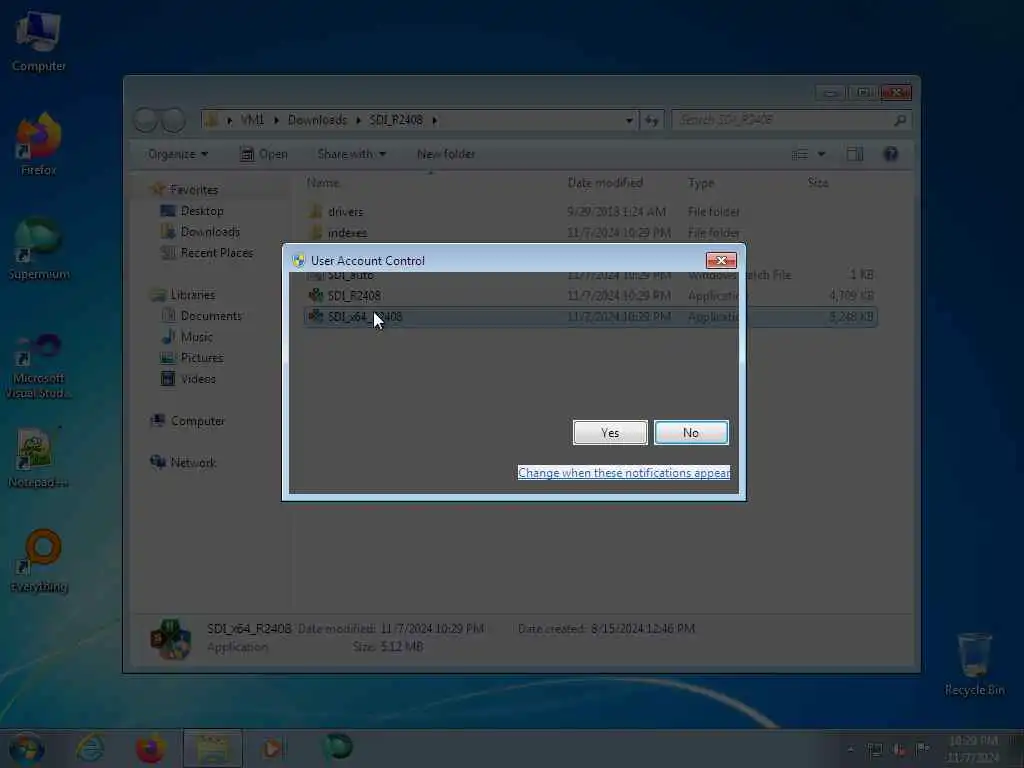1024x768 pixels.
Task: Toggle the preview pane icon in Explorer
Action: [855, 154]
